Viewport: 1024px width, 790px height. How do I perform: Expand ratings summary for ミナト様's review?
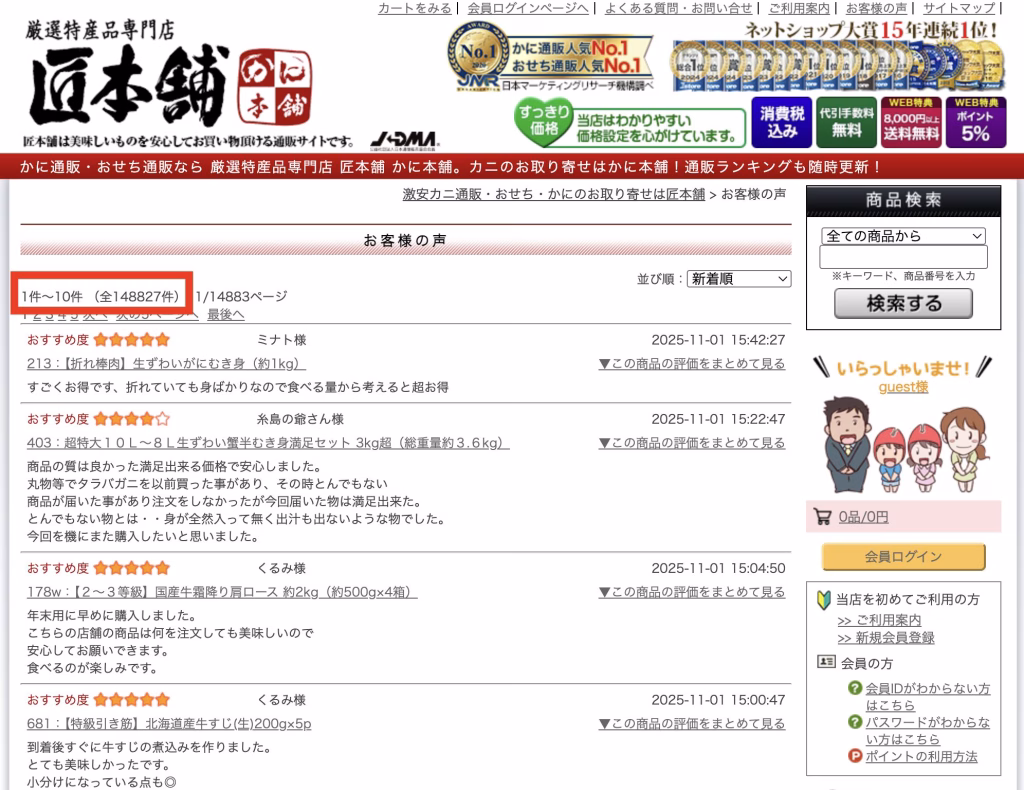click(x=692, y=363)
